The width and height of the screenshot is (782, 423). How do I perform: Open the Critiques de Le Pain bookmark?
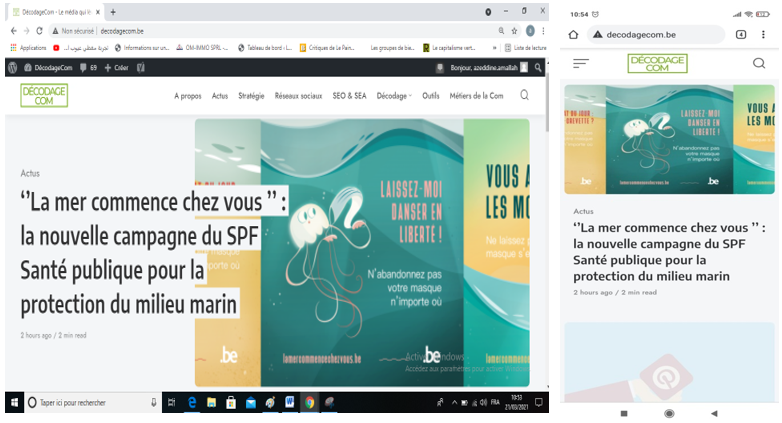[327, 48]
